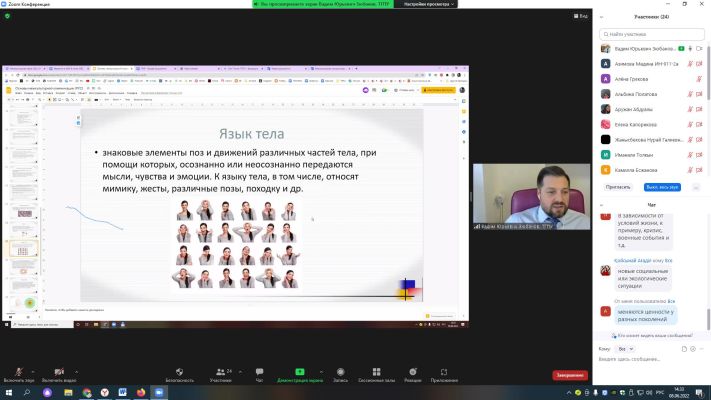Click the Windows taskbar search icon

tap(27, 392)
